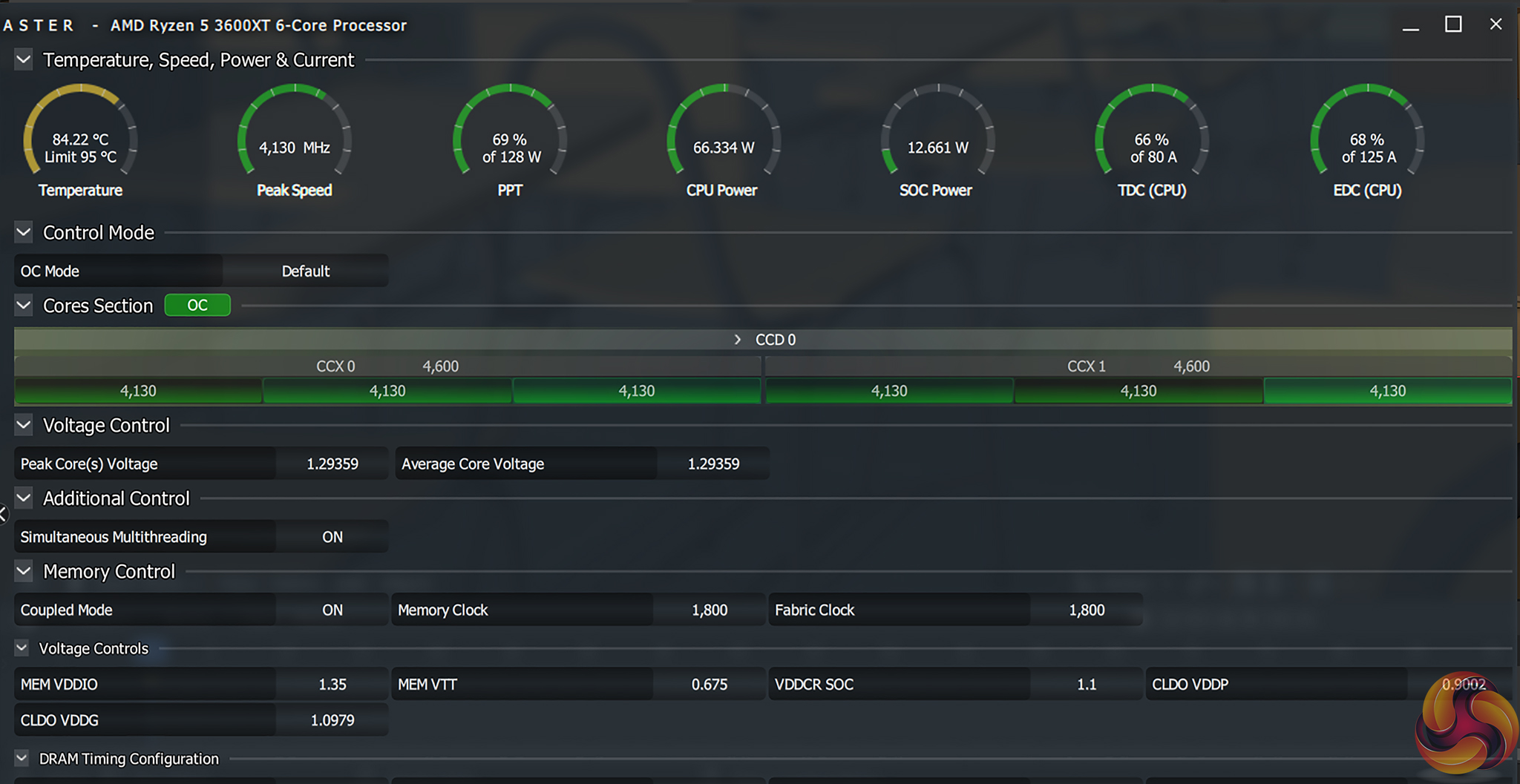Viewport: 1520px width, 784px height.
Task: Collapse the Voltage Controls subsection
Action: [x=22, y=648]
